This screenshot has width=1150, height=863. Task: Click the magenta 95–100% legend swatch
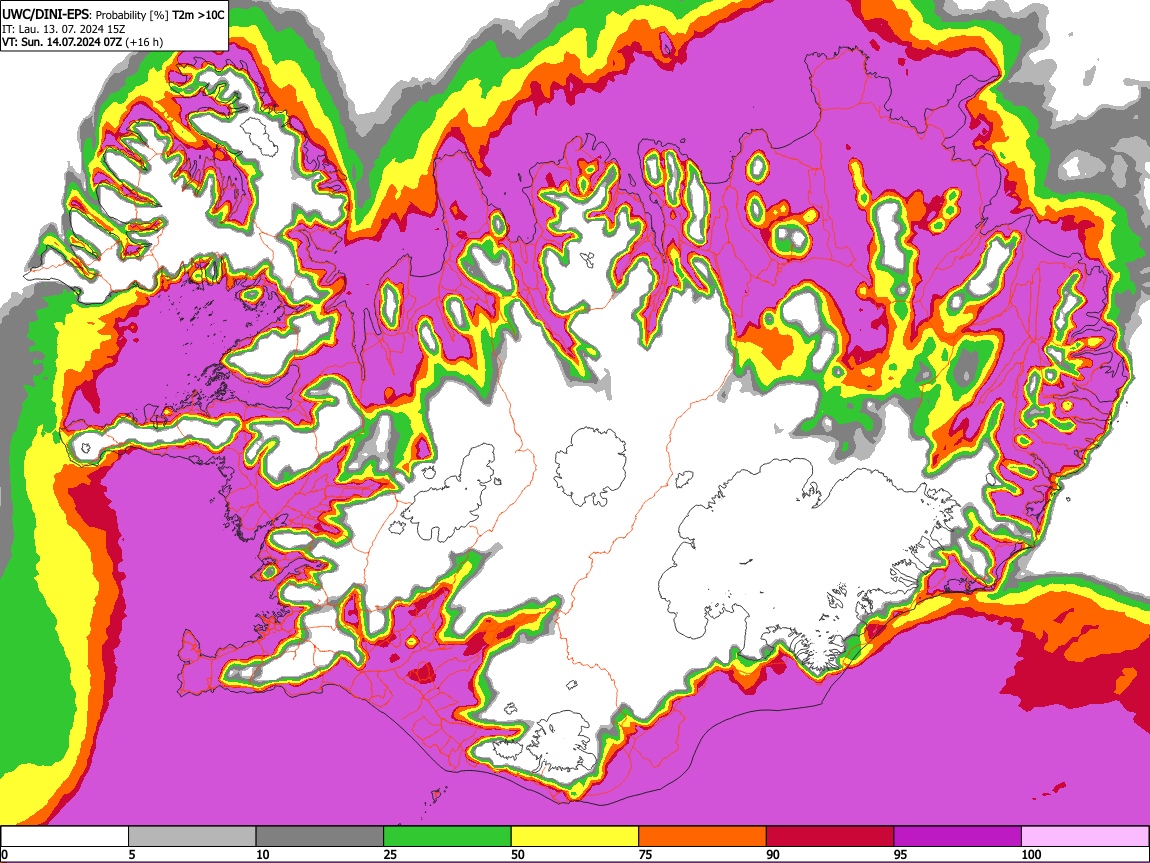pyautogui.click(x=958, y=837)
